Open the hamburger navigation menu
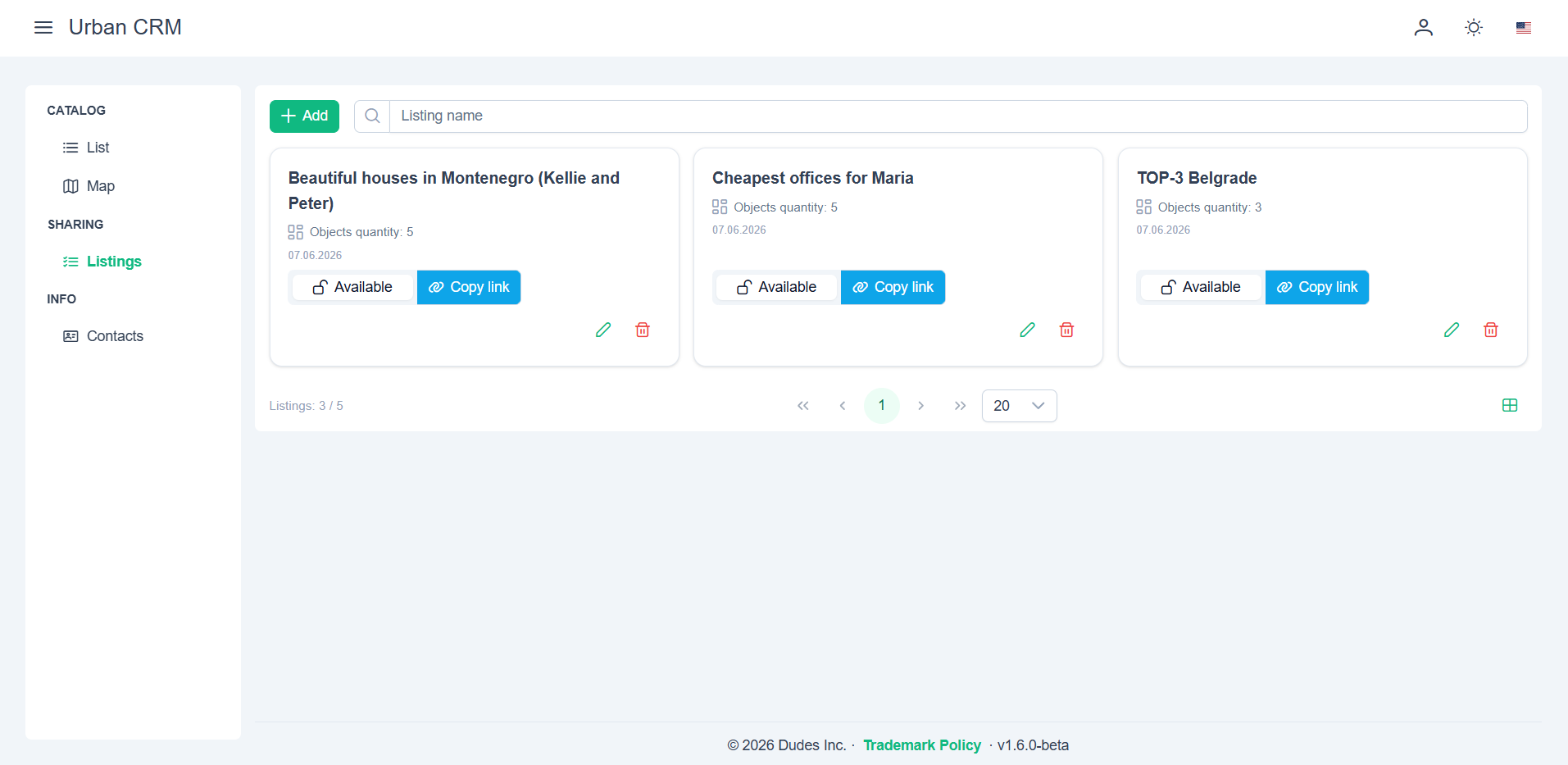The image size is (1568, 765). click(x=43, y=28)
